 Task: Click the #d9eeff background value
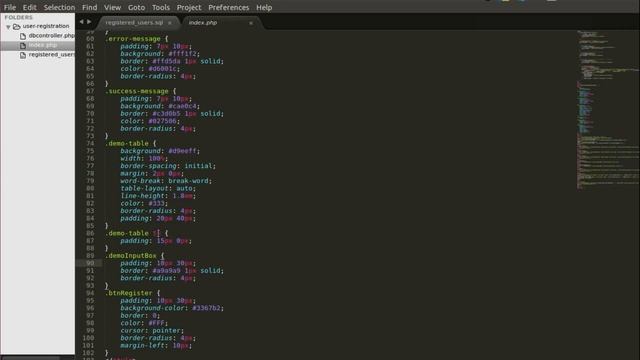tap(182, 151)
